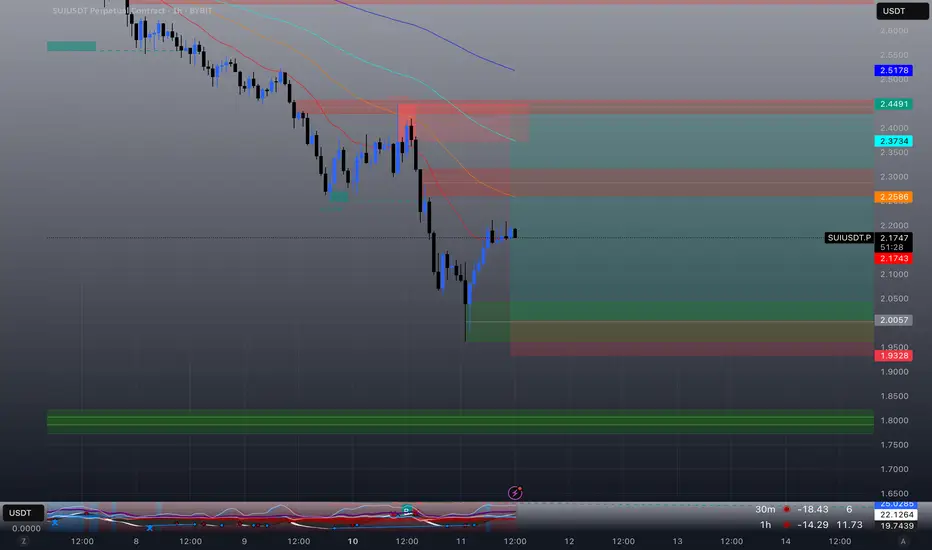The width and height of the screenshot is (932, 550).
Task: Click the 0.0000 value beside the indicator pane
Action: click(x=26, y=528)
